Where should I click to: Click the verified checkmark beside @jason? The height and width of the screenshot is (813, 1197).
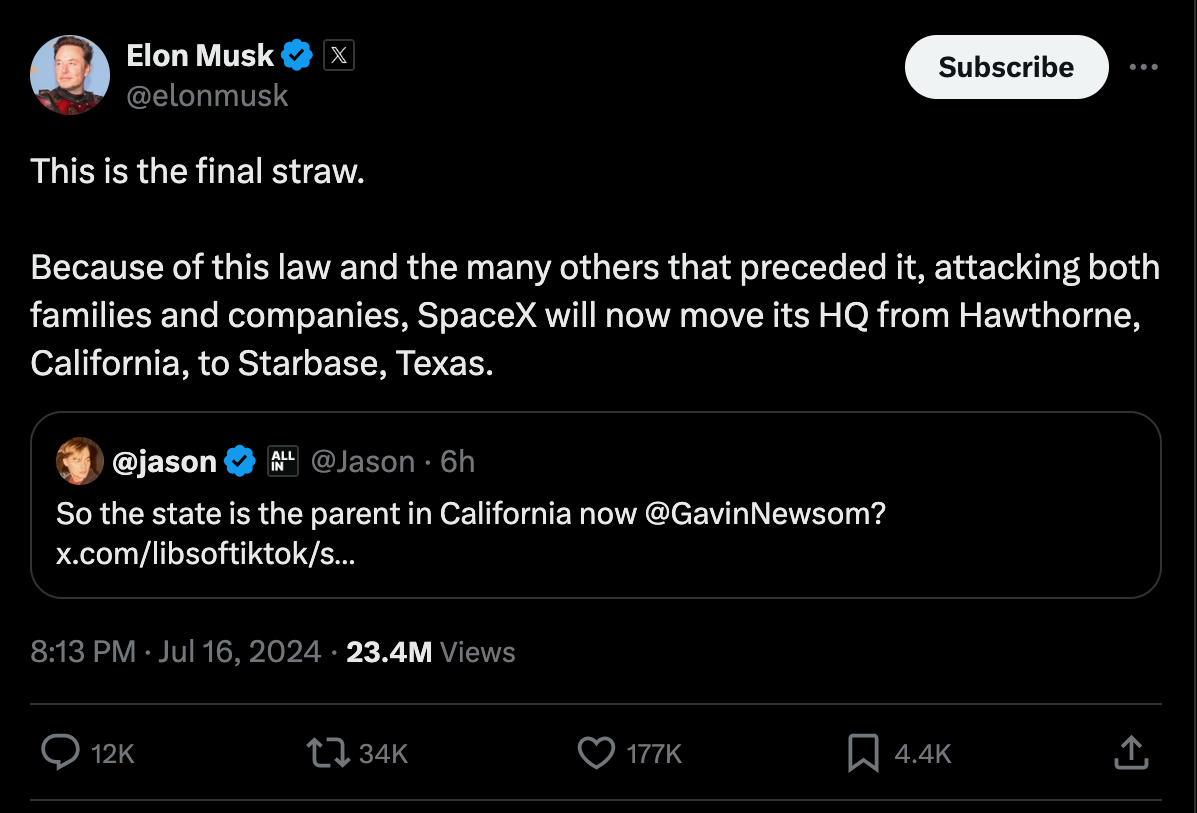[240, 461]
